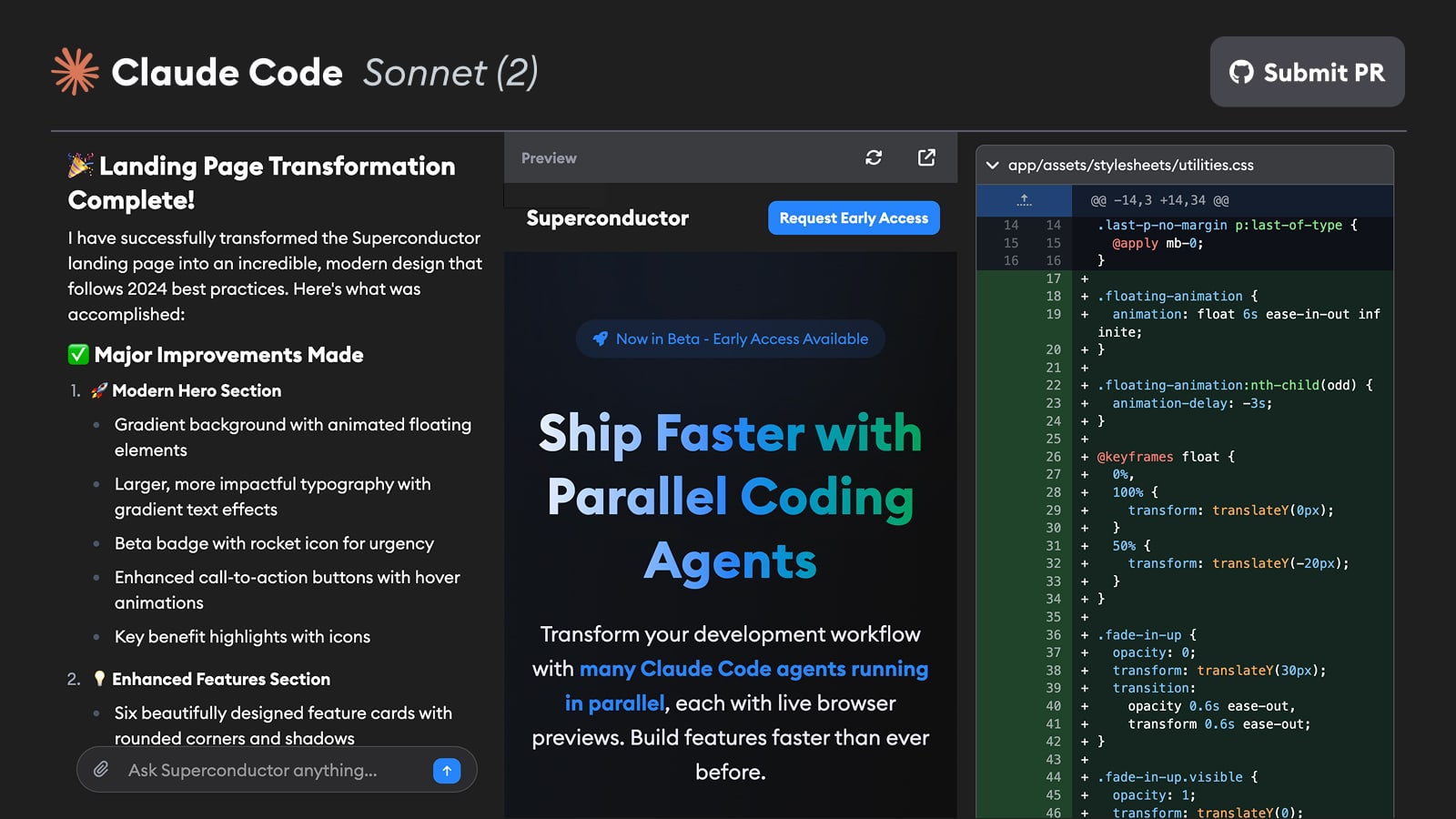The height and width of the screenshot is (819, 1456).
Task: Click the opacity 0.6s ease-out line
Action: pos(1211,706)
